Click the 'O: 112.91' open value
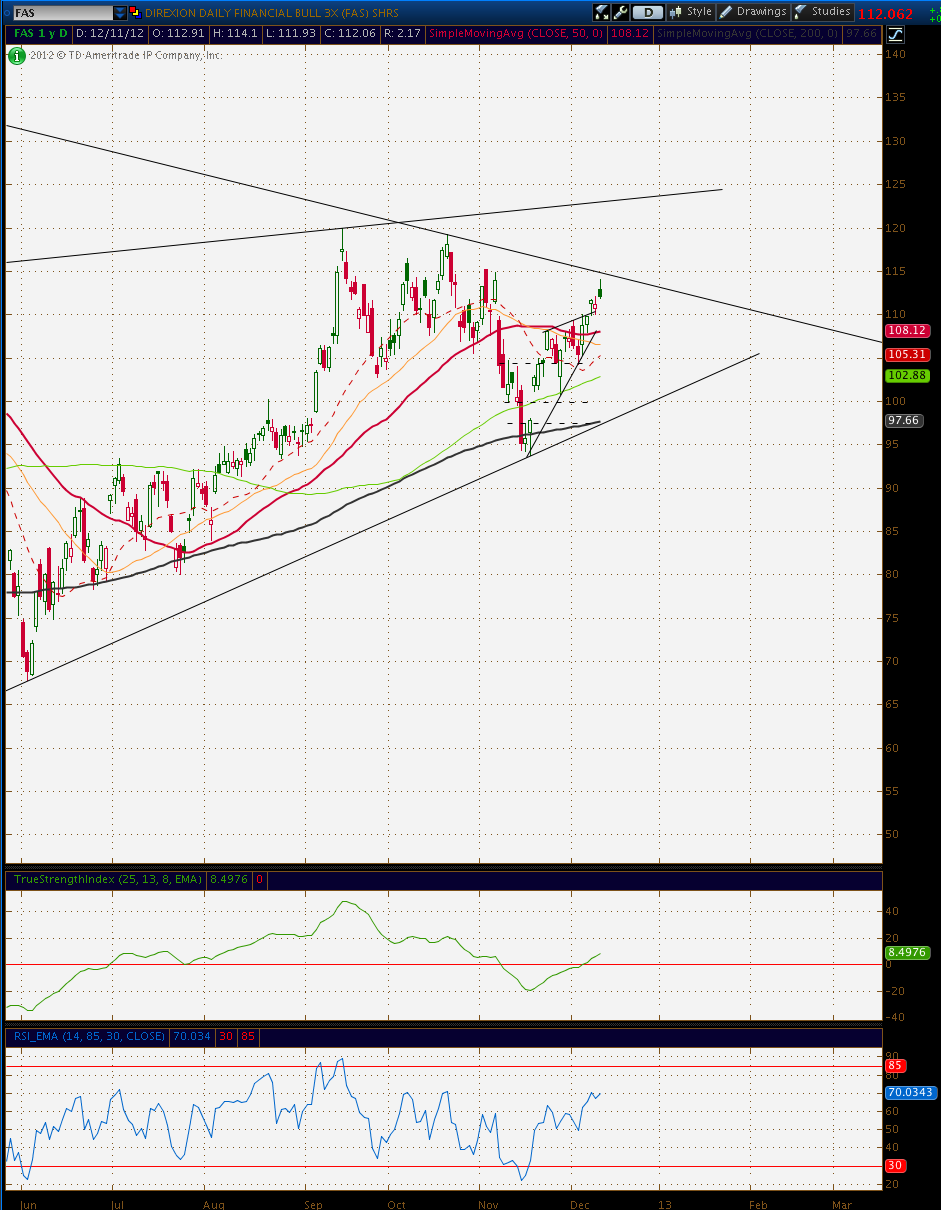 (x=178, y=34)
